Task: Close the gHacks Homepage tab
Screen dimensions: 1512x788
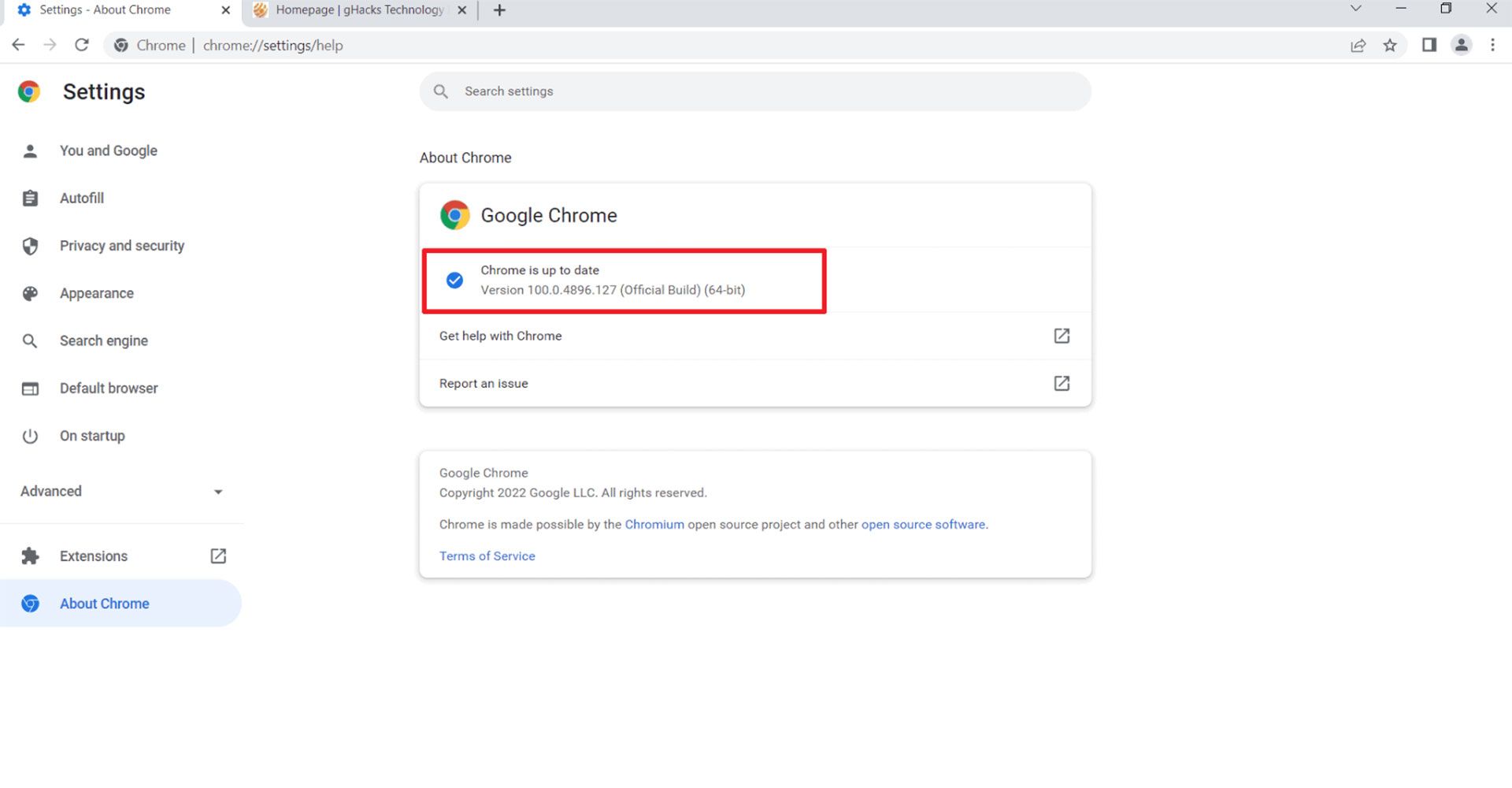Action: tap(462, 10)
